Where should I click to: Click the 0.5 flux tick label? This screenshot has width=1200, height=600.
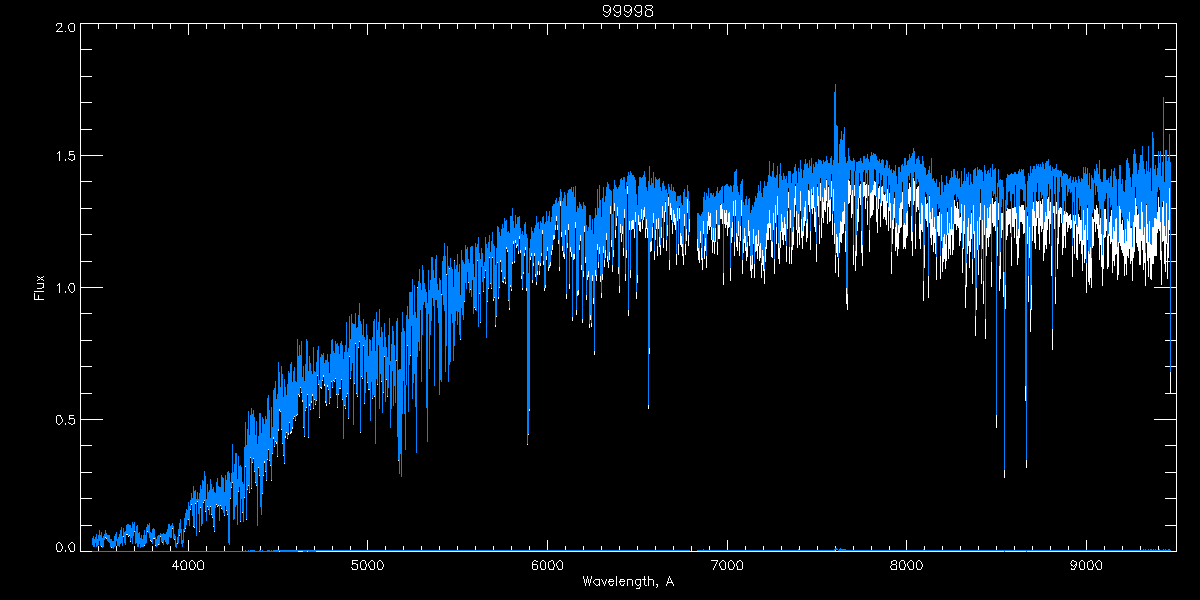(66, 419)
